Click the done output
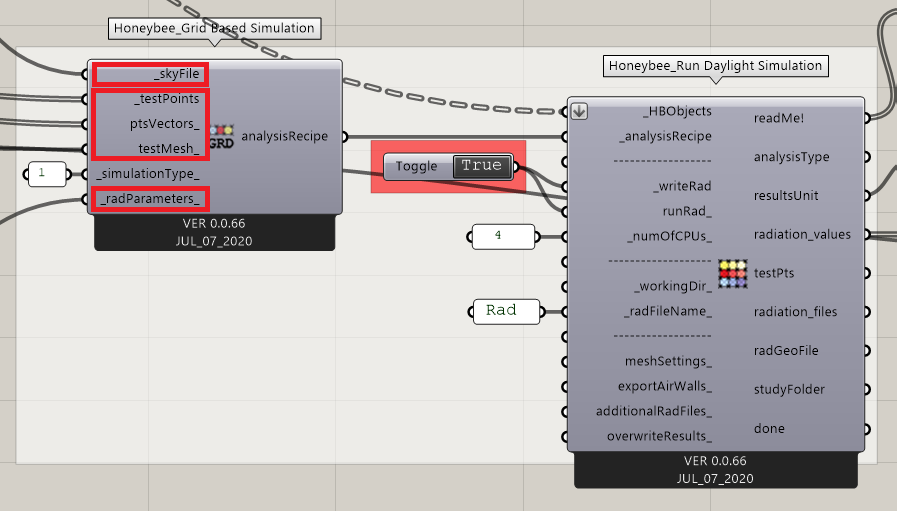Screen dimensions: 897x511 coord(769,429)
